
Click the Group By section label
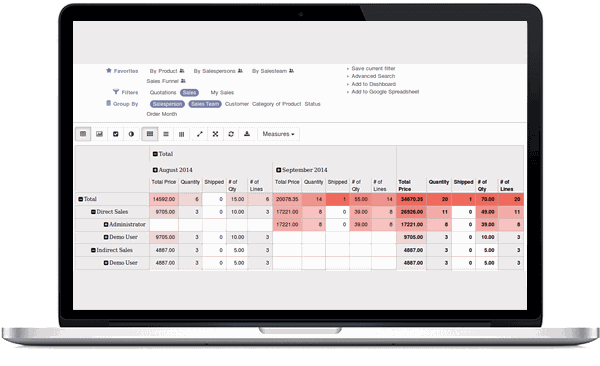(x=126, y=104)
